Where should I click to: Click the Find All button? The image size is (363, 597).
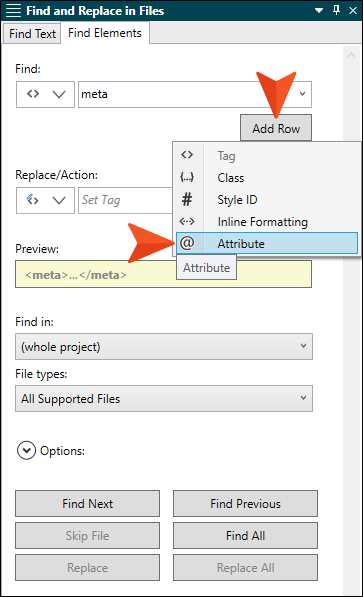tap(245, 536)
